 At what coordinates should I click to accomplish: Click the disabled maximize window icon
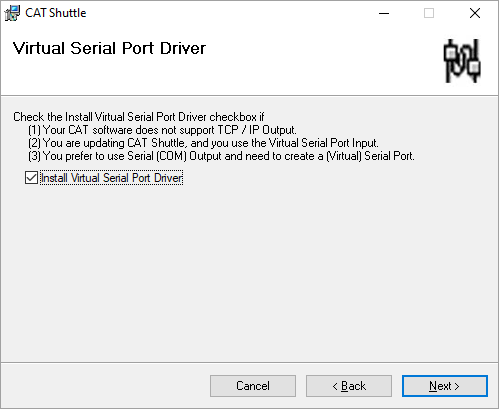click(x=429, y=13)
